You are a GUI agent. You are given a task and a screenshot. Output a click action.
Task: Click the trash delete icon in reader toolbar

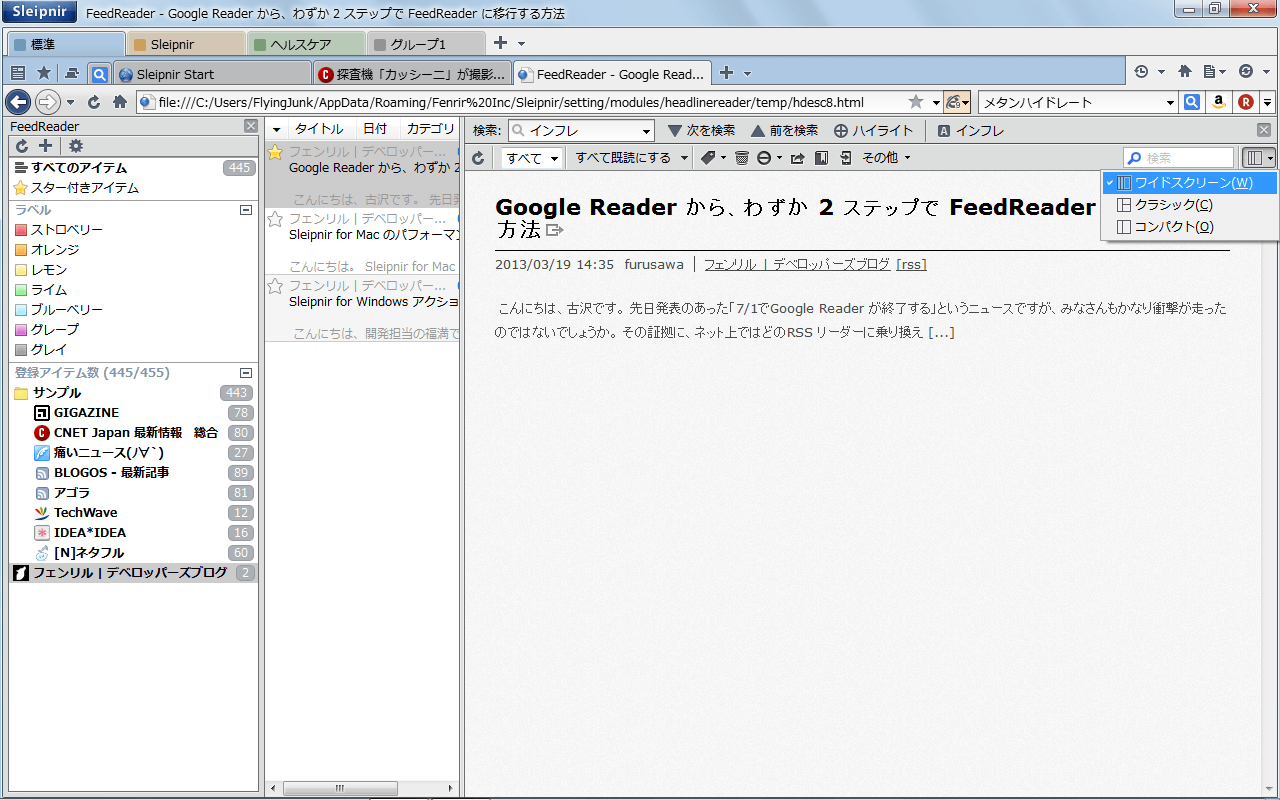point(741,158)
